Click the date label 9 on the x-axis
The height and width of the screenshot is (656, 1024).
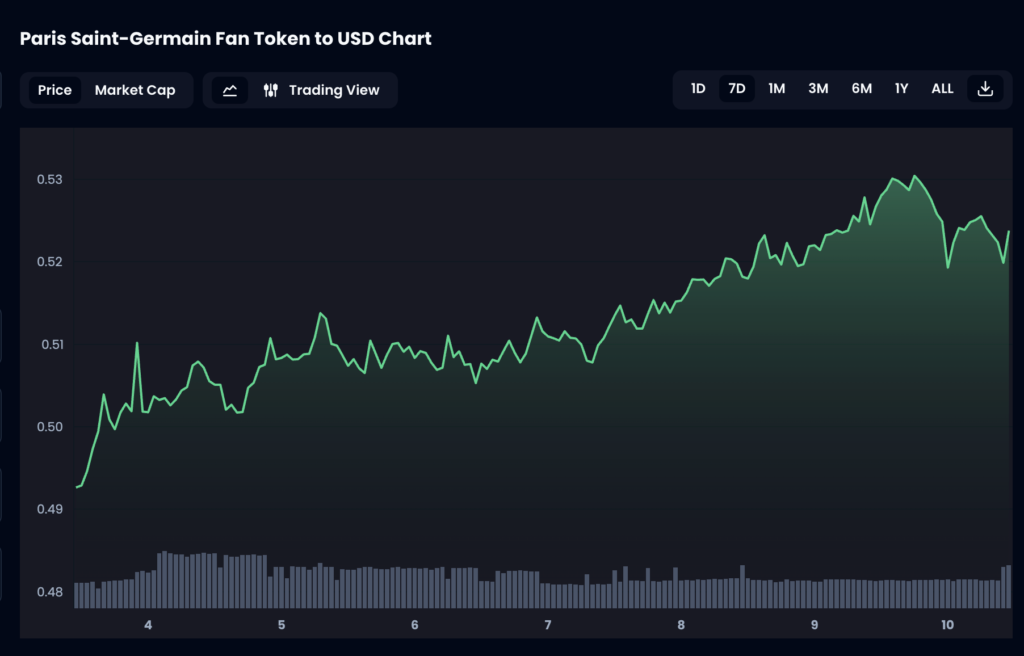[x=814, y=625]
